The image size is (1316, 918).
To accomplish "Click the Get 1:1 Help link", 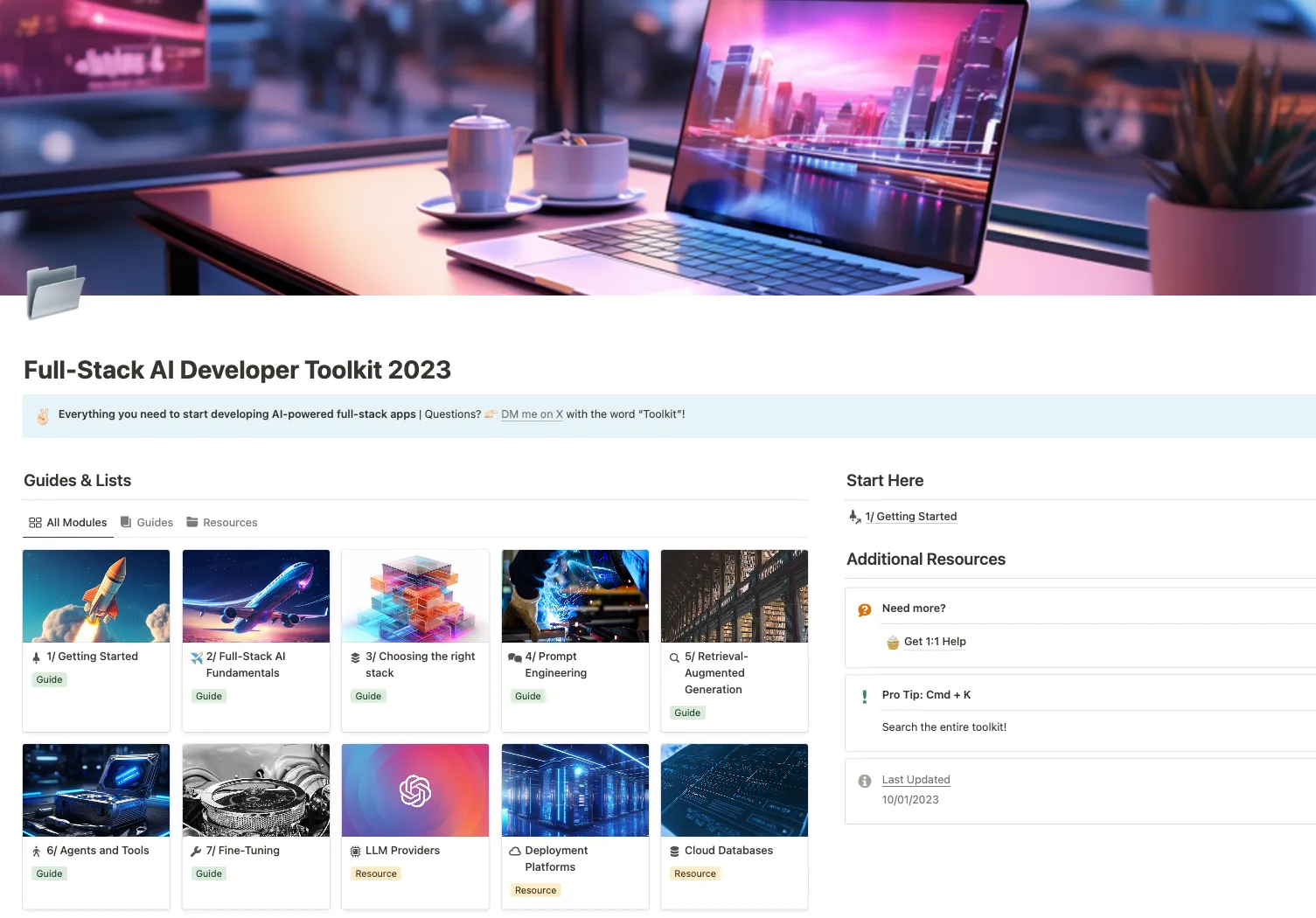I will [x=935, y=641].
